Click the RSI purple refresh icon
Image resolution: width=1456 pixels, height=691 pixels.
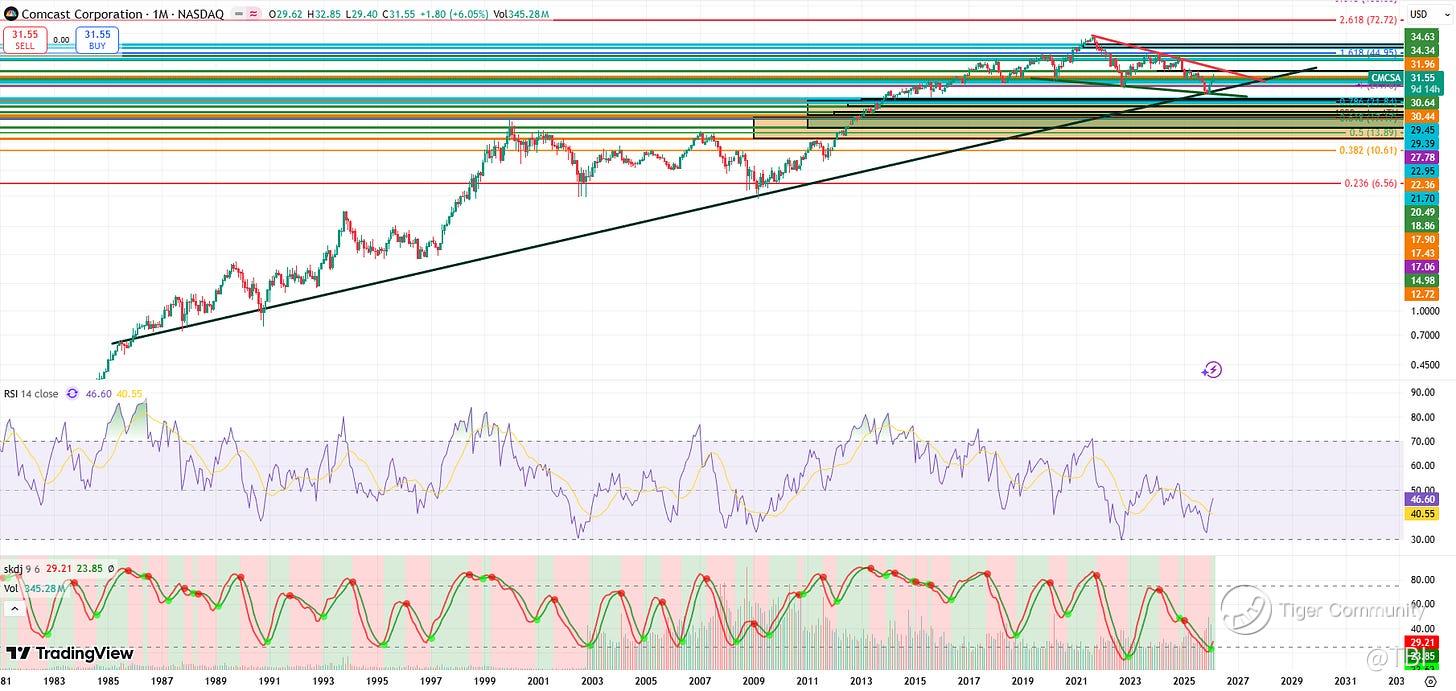72,394
